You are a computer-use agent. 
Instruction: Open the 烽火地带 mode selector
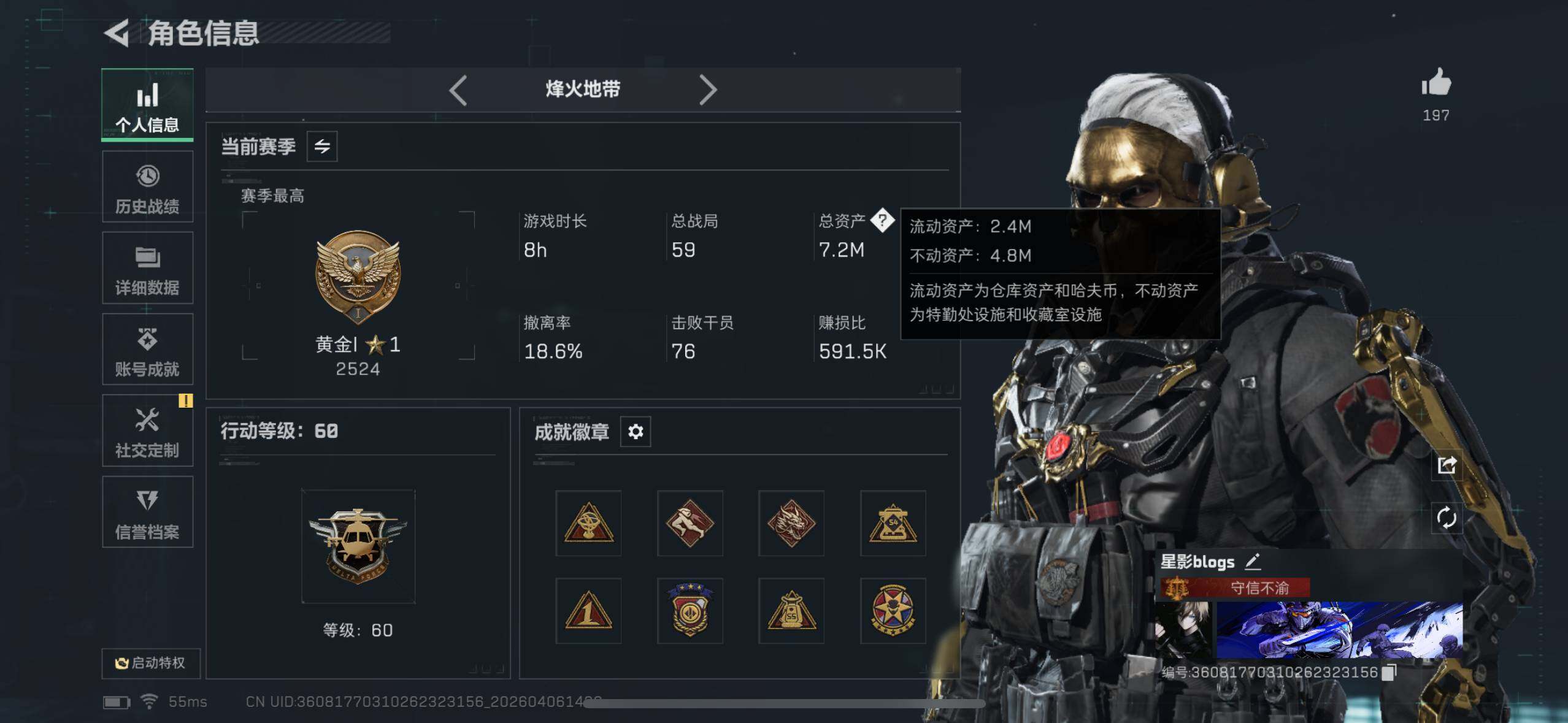coord(583,90)
